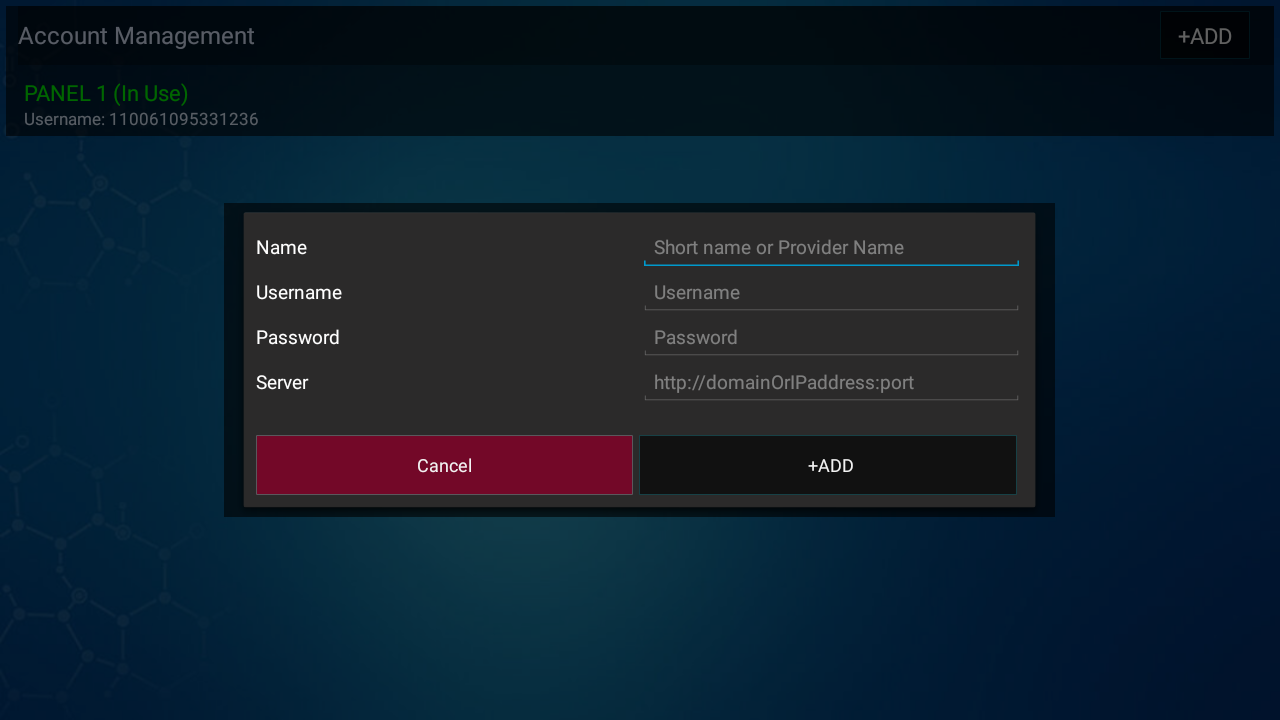Focus the Username text field in dialog

pyautogui.click(x=831, y=293)
